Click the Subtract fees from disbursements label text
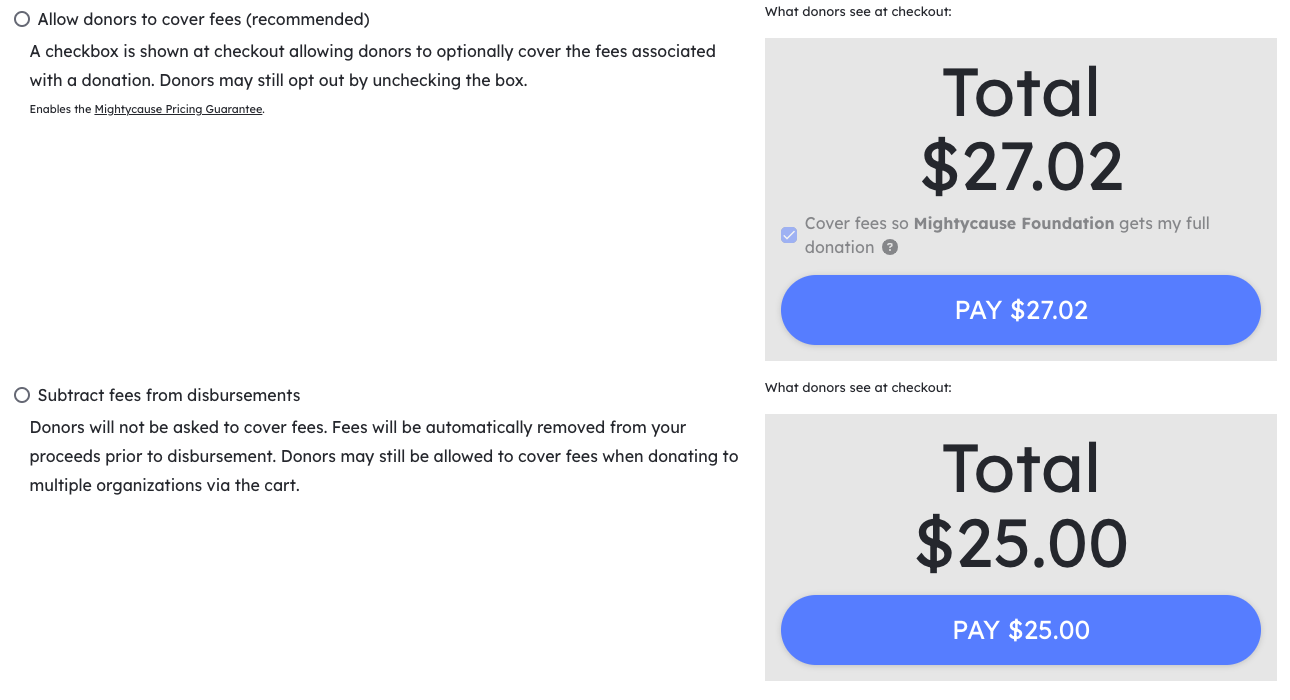 pos(169,396)
